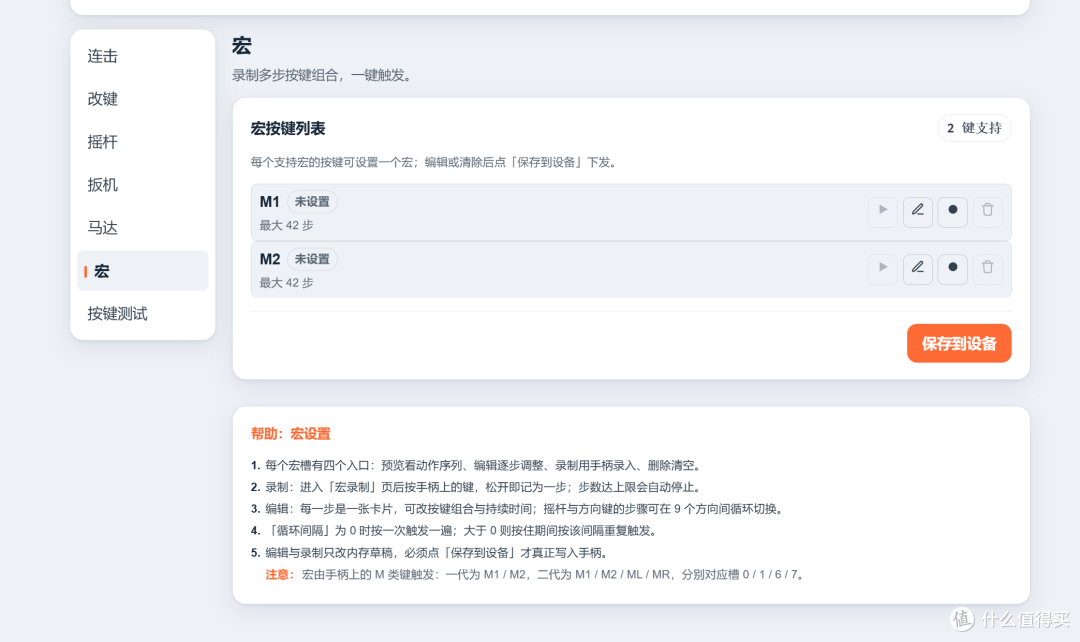Select the M1 macro row label
The image size is (1080, 642).
[269, 202]
